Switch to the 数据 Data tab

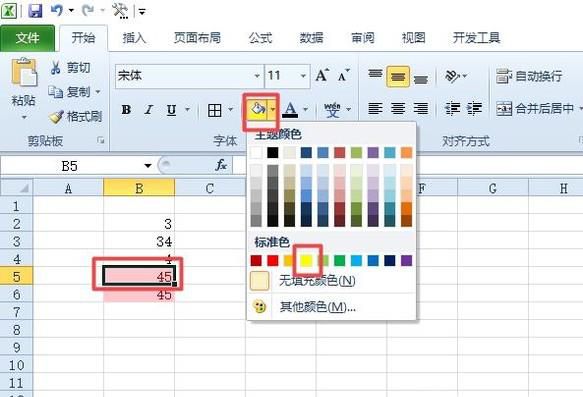(311, 38)
